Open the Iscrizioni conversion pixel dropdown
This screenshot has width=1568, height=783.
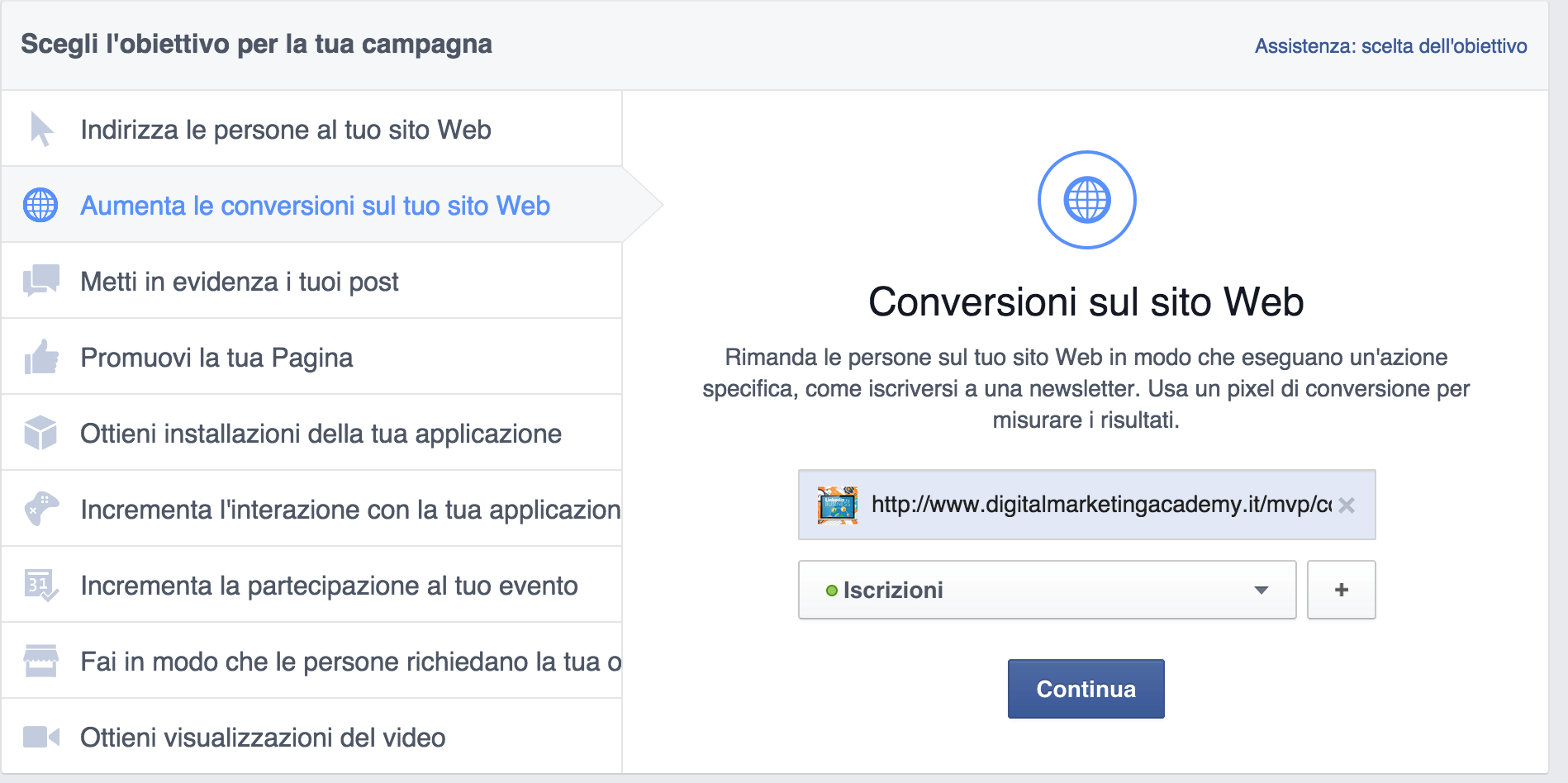tap(1046, 590)
